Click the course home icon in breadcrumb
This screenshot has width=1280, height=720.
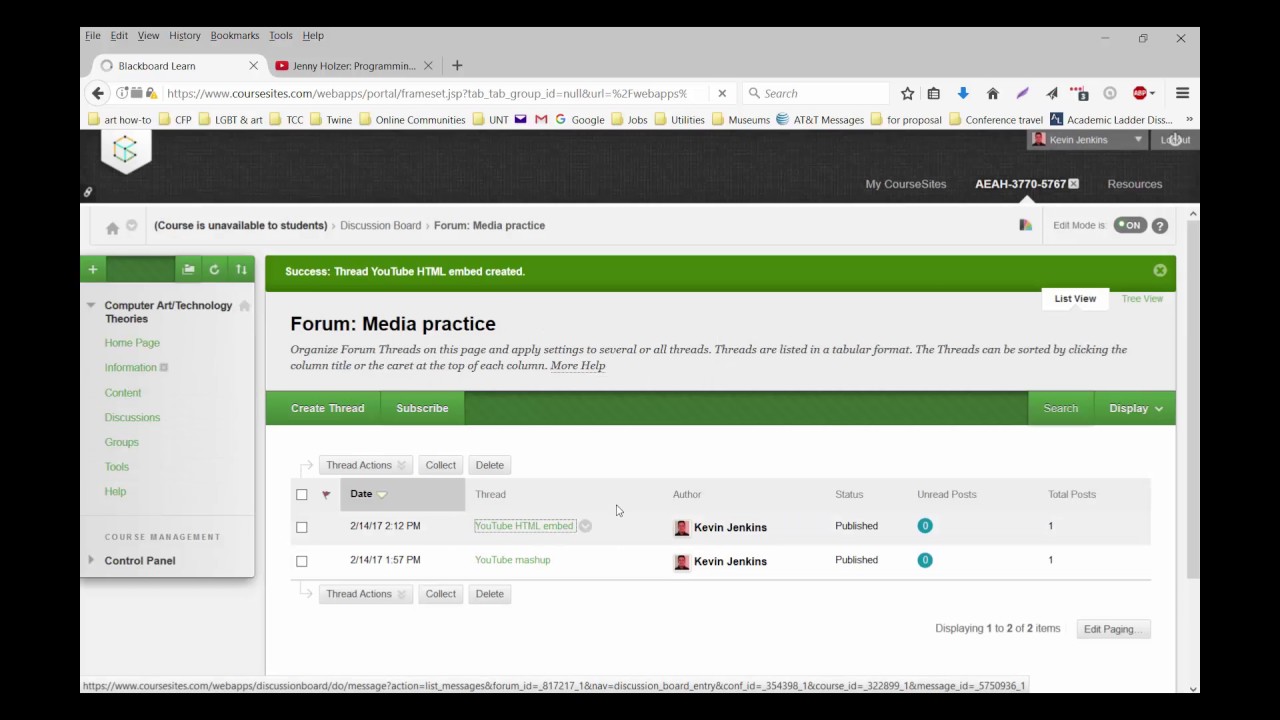click(112, 227)
